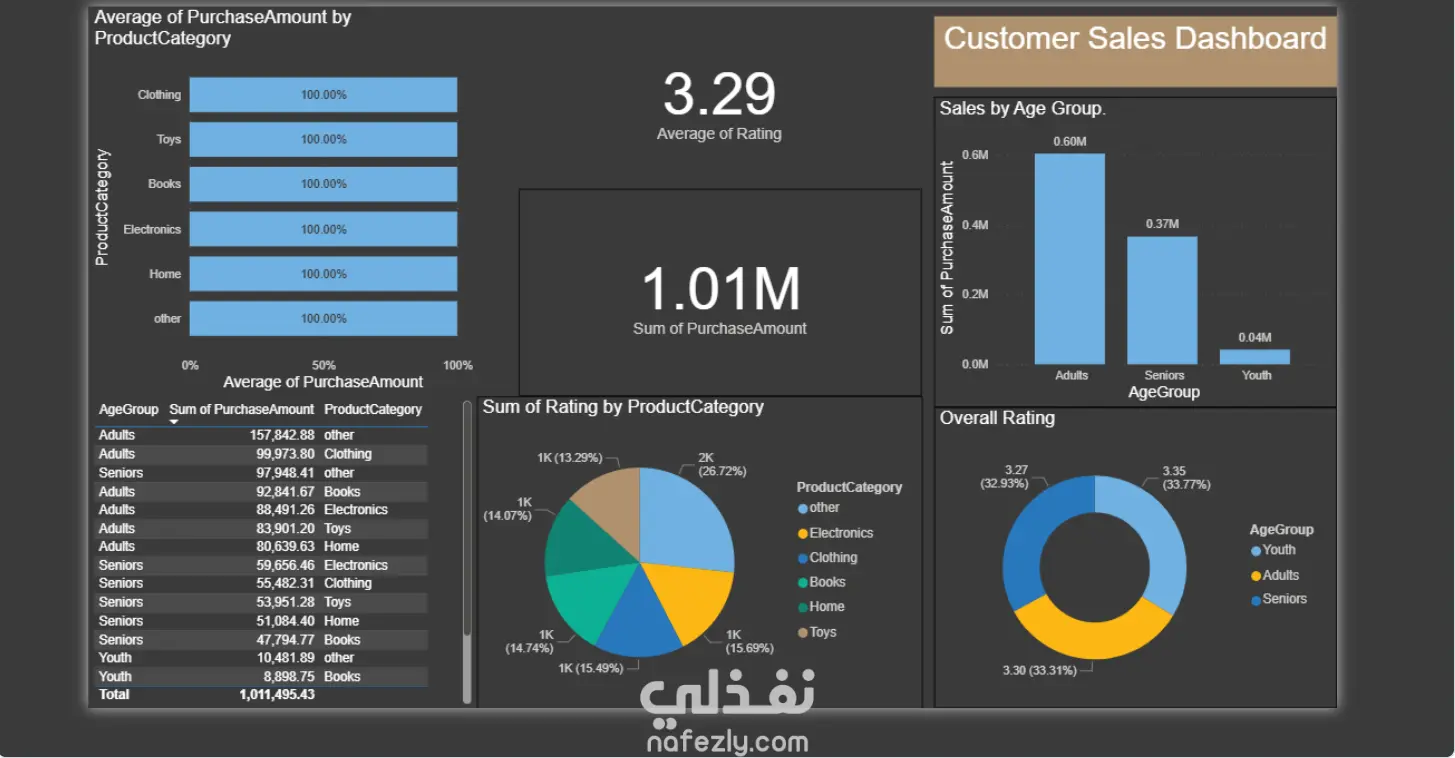Select the Seniors column labeled 0.37M
Image resolution: width=1455 pixels, height=758 pixels.
point(1162,300)
